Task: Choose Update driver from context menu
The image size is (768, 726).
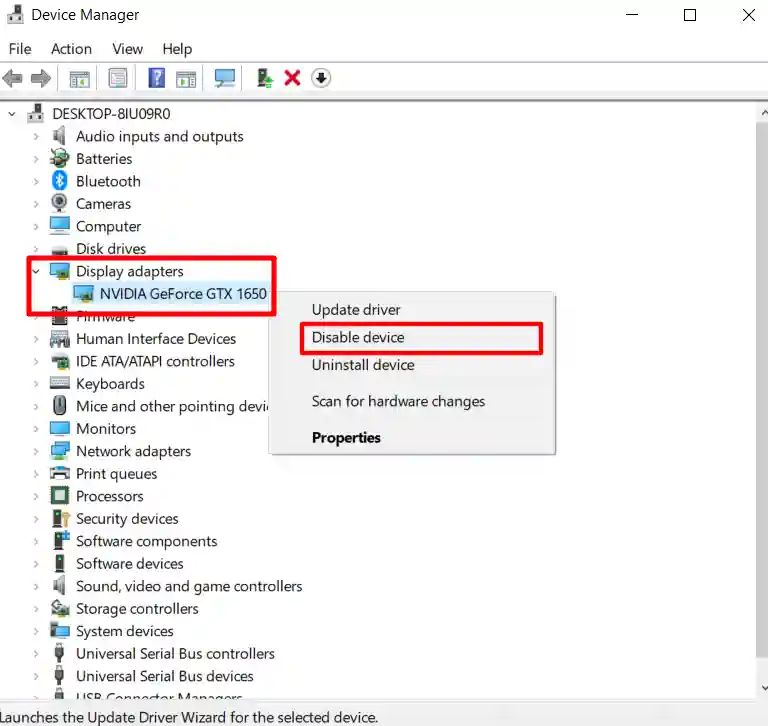Action: (x=412, y=310)
